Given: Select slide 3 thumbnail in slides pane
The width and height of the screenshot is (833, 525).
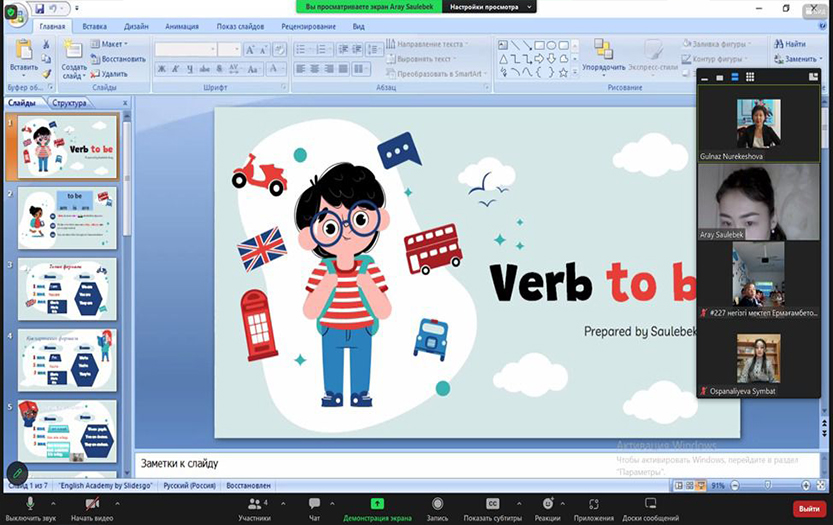Looking at the screenshot, I should coord(67,289).
